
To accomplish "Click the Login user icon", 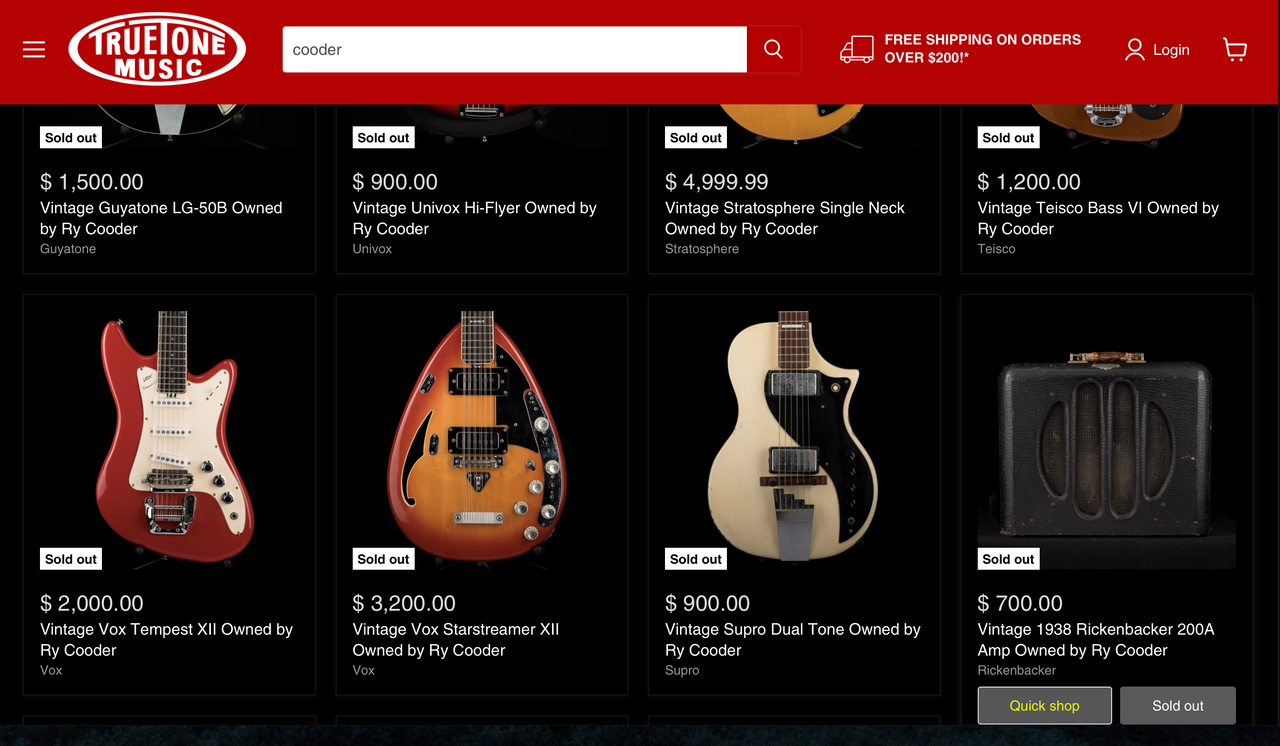I will tap(1134, 49).
